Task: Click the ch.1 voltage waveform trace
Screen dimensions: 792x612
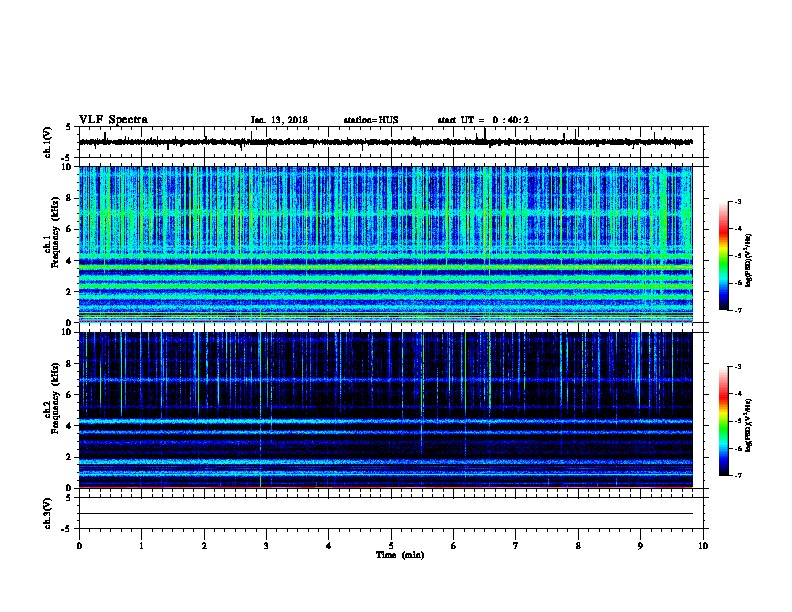Action: point(386,142)
